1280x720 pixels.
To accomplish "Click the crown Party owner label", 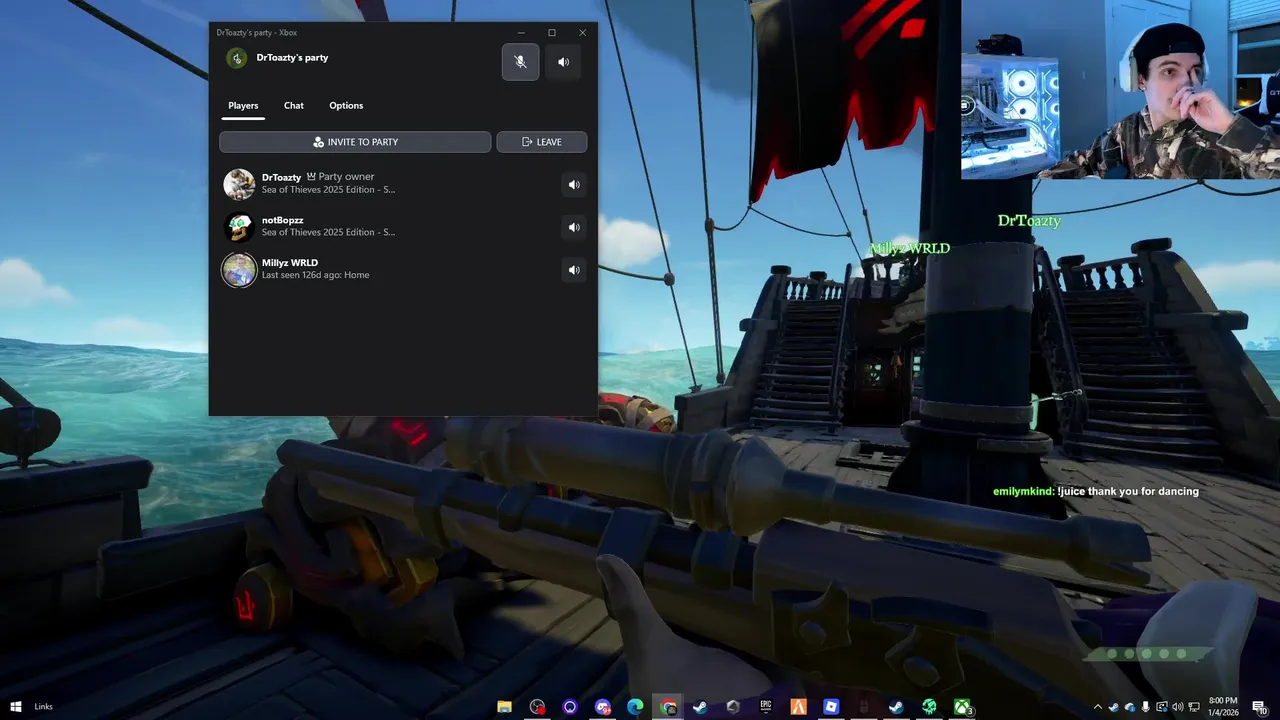I will tap(340, 177).
